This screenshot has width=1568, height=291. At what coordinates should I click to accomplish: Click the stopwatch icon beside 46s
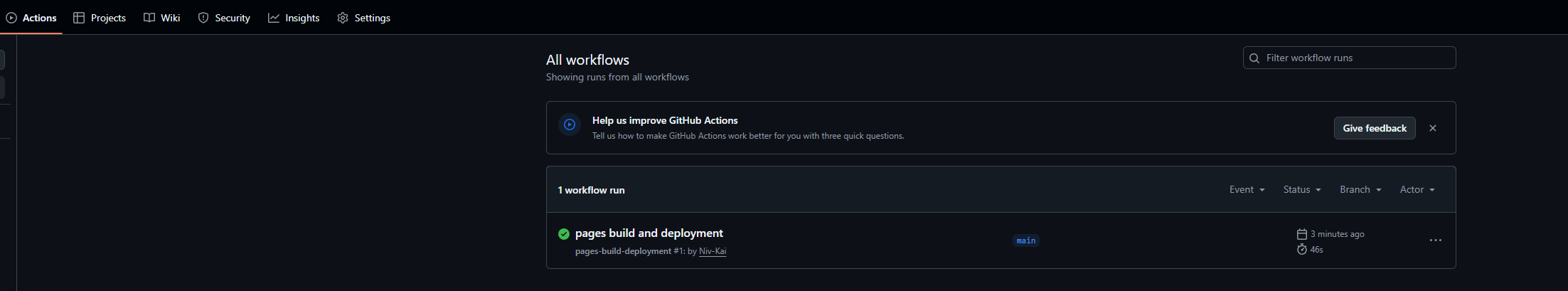[1302, 249]
